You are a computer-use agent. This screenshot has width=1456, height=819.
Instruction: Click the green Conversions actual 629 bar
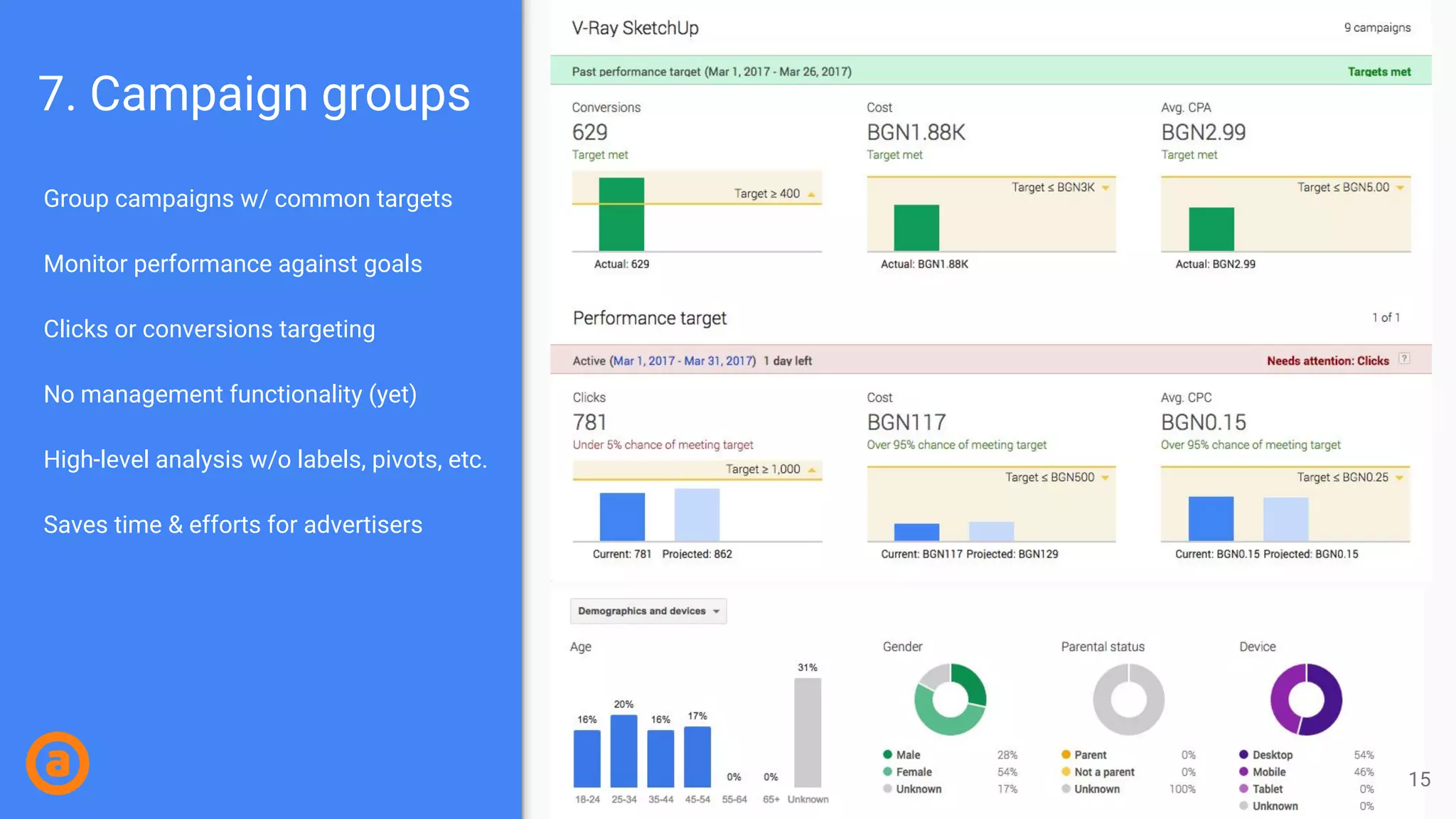tap(621, 214)
